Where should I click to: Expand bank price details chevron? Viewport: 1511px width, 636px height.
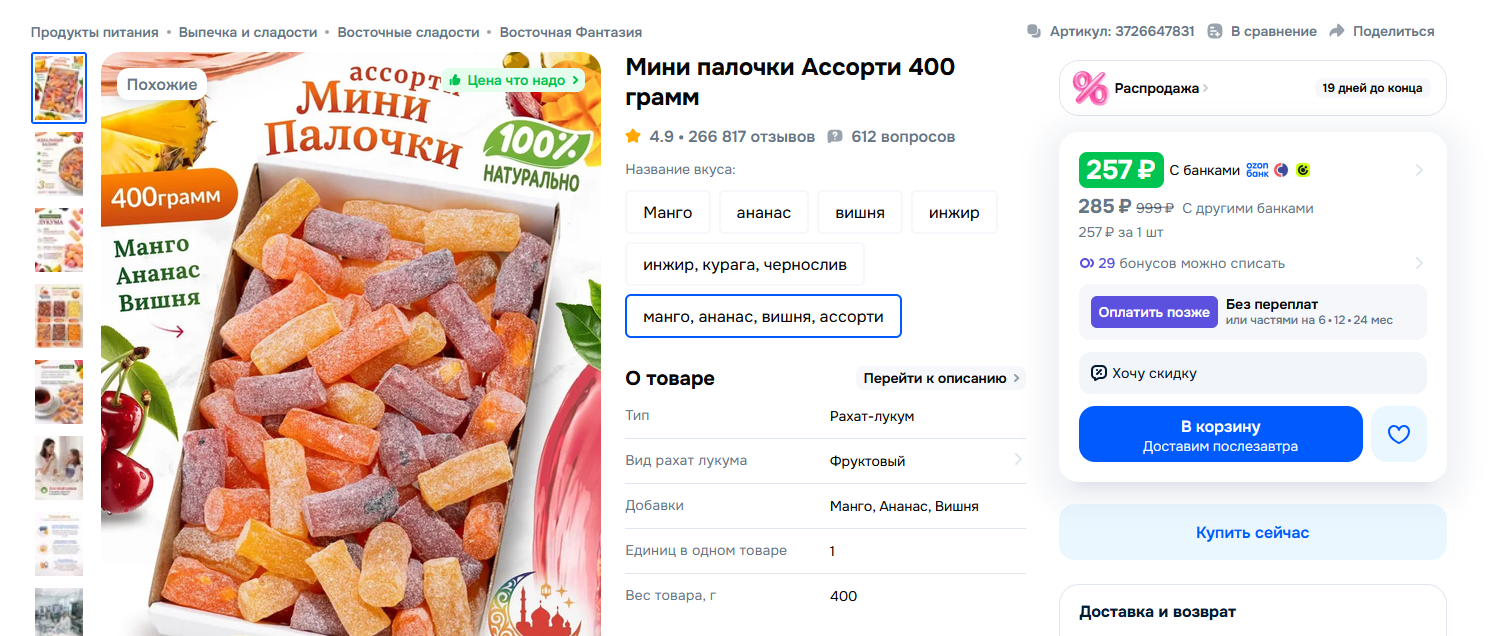coord(1419,171)
